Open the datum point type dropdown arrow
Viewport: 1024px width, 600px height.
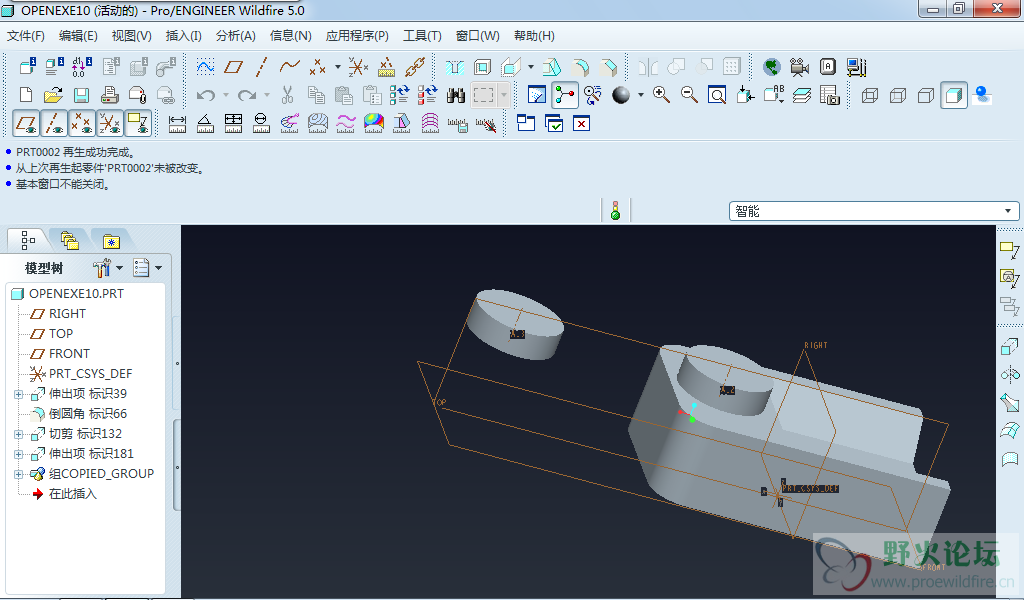coord(338,67)
